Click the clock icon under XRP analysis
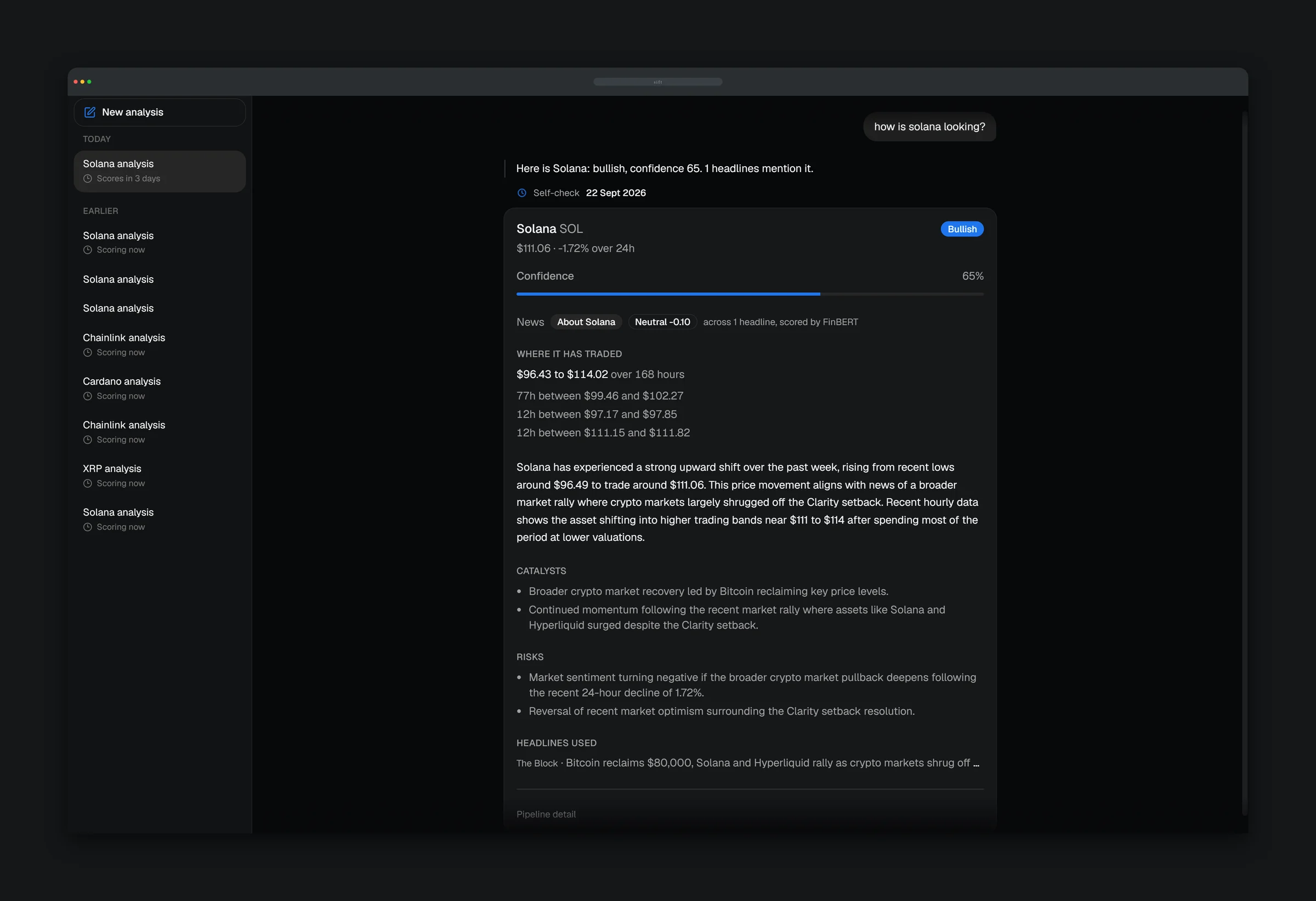The image size is (1316, 901). click(88, 483)
